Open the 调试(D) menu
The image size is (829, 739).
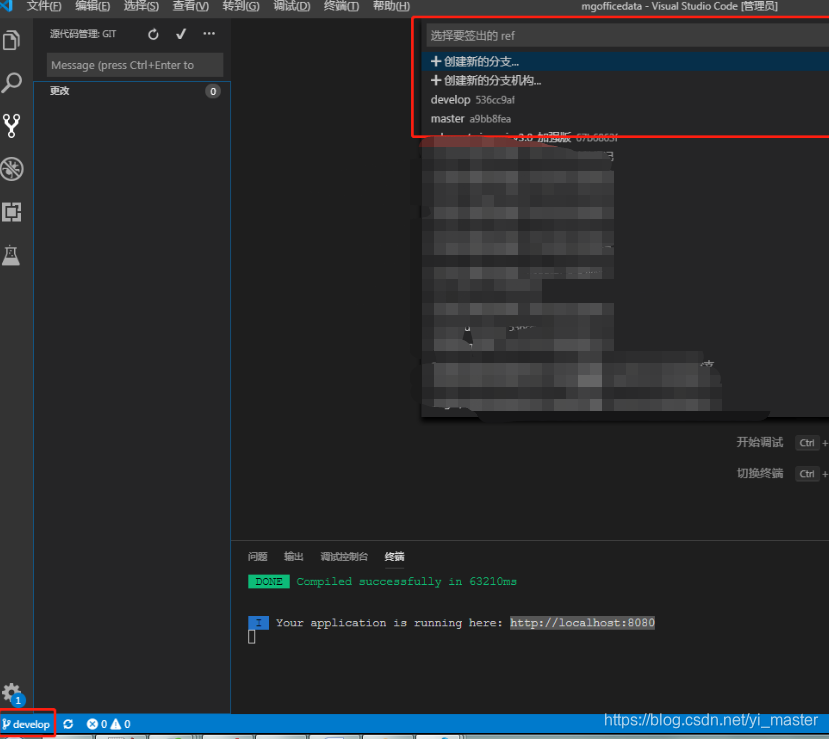pos(291,6)
